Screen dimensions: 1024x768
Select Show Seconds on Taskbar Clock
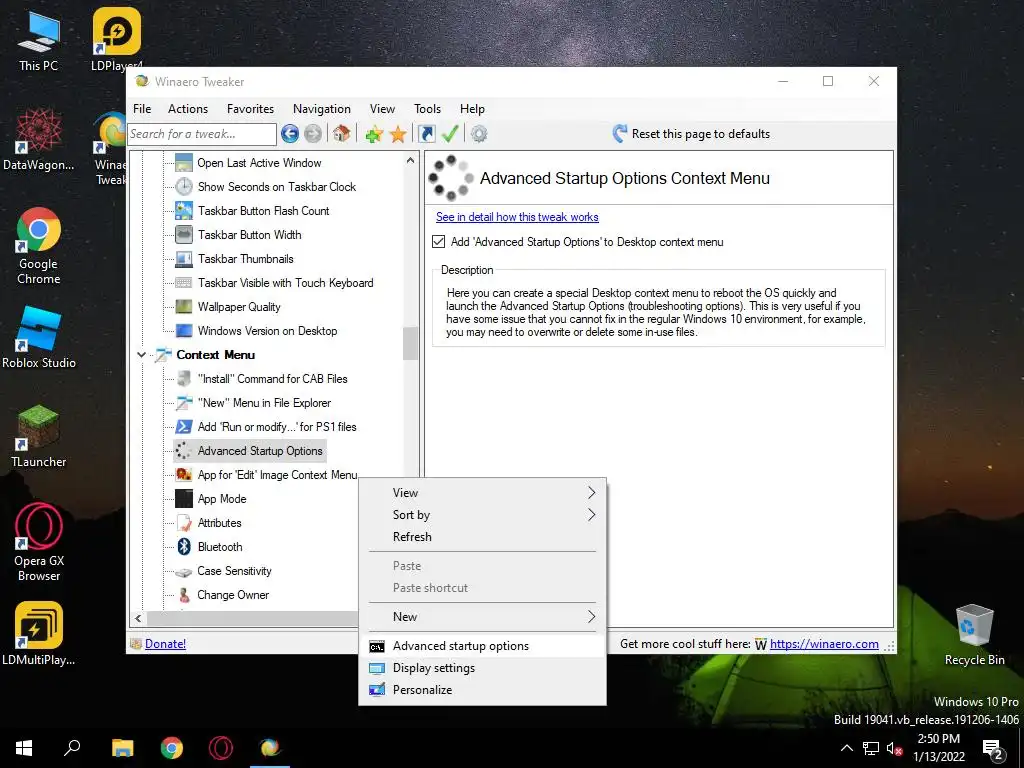276,187
